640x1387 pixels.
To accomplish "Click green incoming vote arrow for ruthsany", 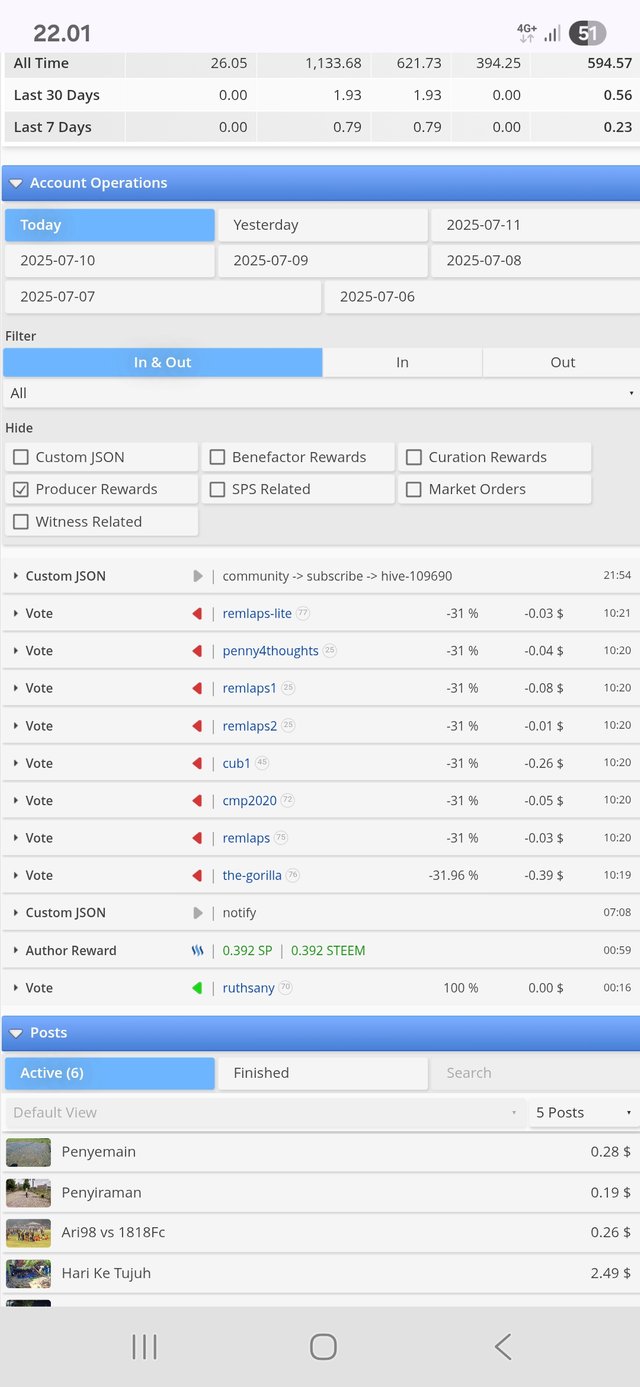I will point(197,988).
